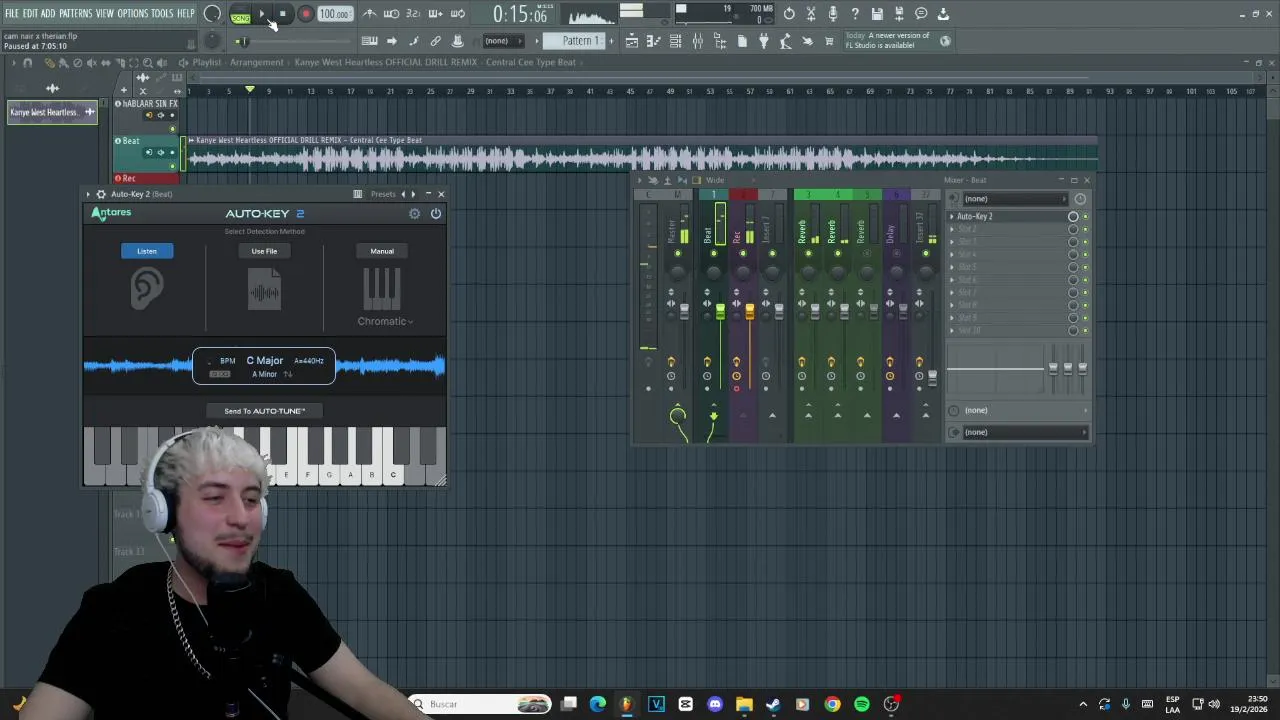The width and height of the screenshot is (1280, 720).
Task: Arm the Rec track recording button
Action: 737,389
